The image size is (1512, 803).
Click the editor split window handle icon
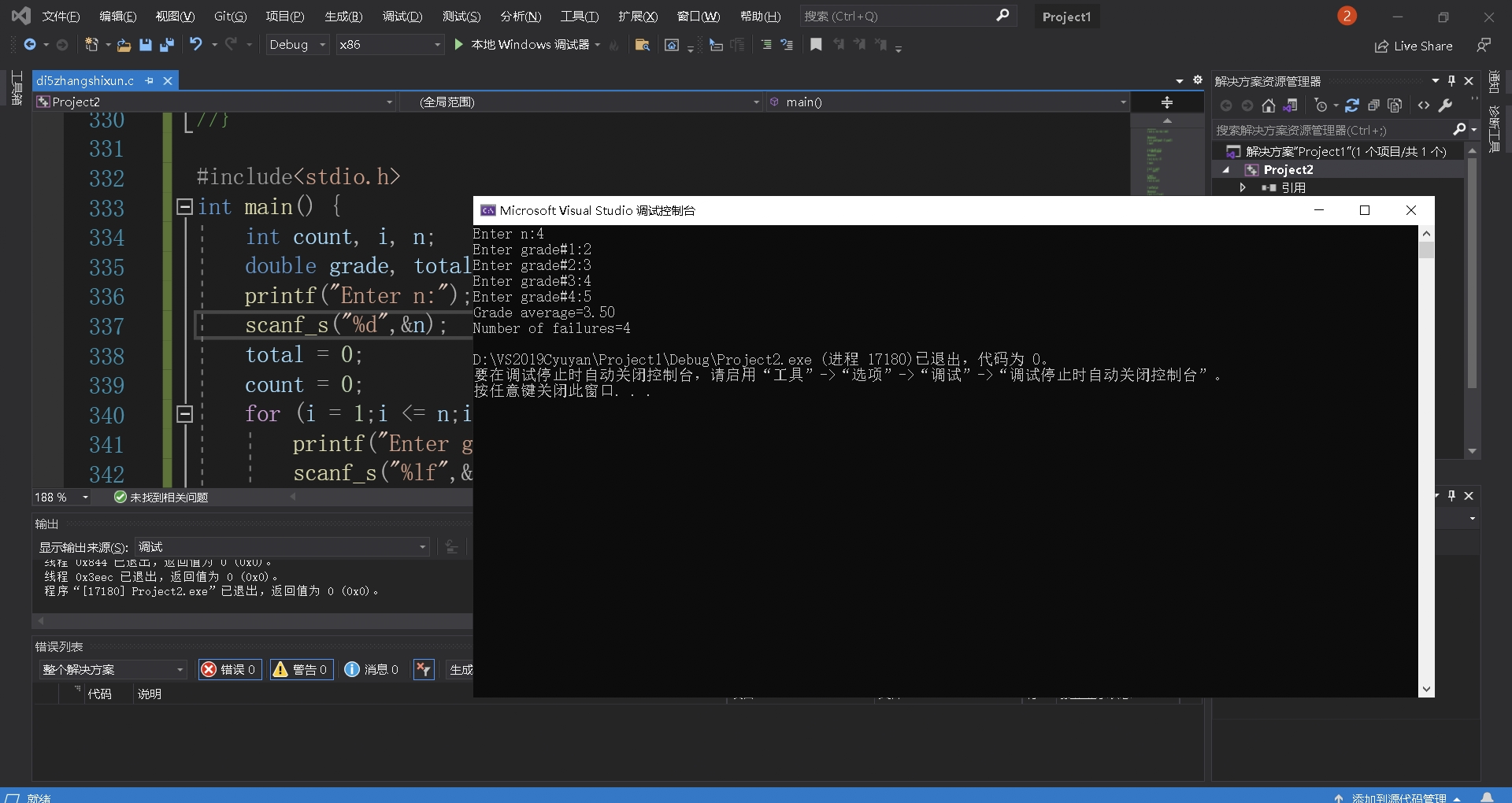pyautogui.click(x=1167, y=102)
